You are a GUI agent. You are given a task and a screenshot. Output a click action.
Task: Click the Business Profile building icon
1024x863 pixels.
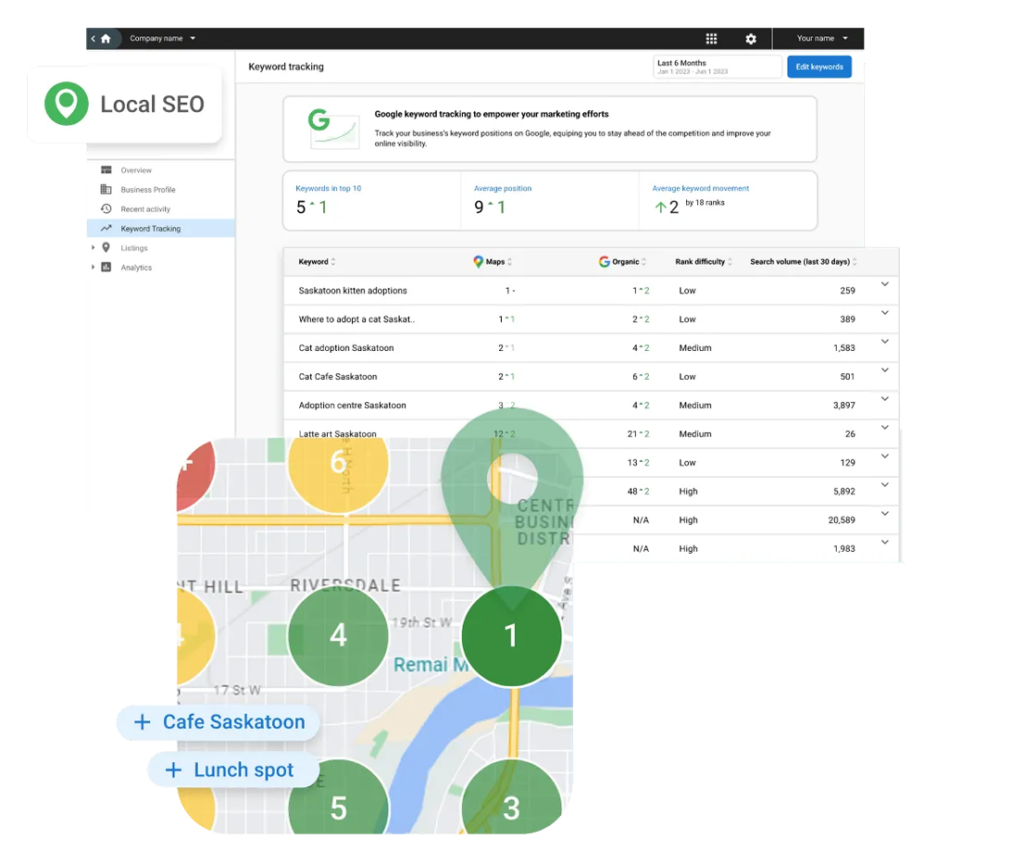point(106,189)
